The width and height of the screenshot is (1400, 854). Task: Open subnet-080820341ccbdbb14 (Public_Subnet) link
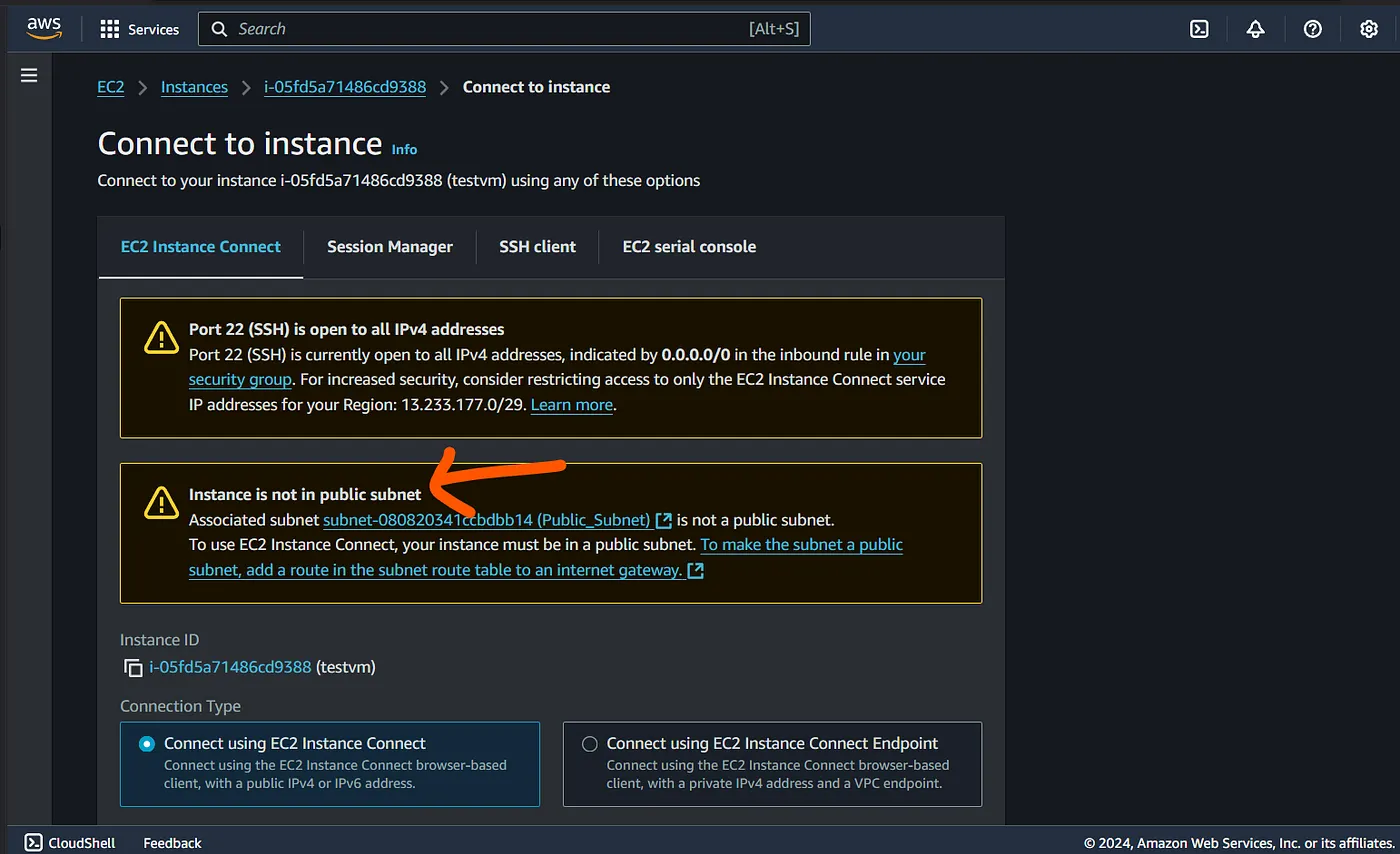pos(487,520)
